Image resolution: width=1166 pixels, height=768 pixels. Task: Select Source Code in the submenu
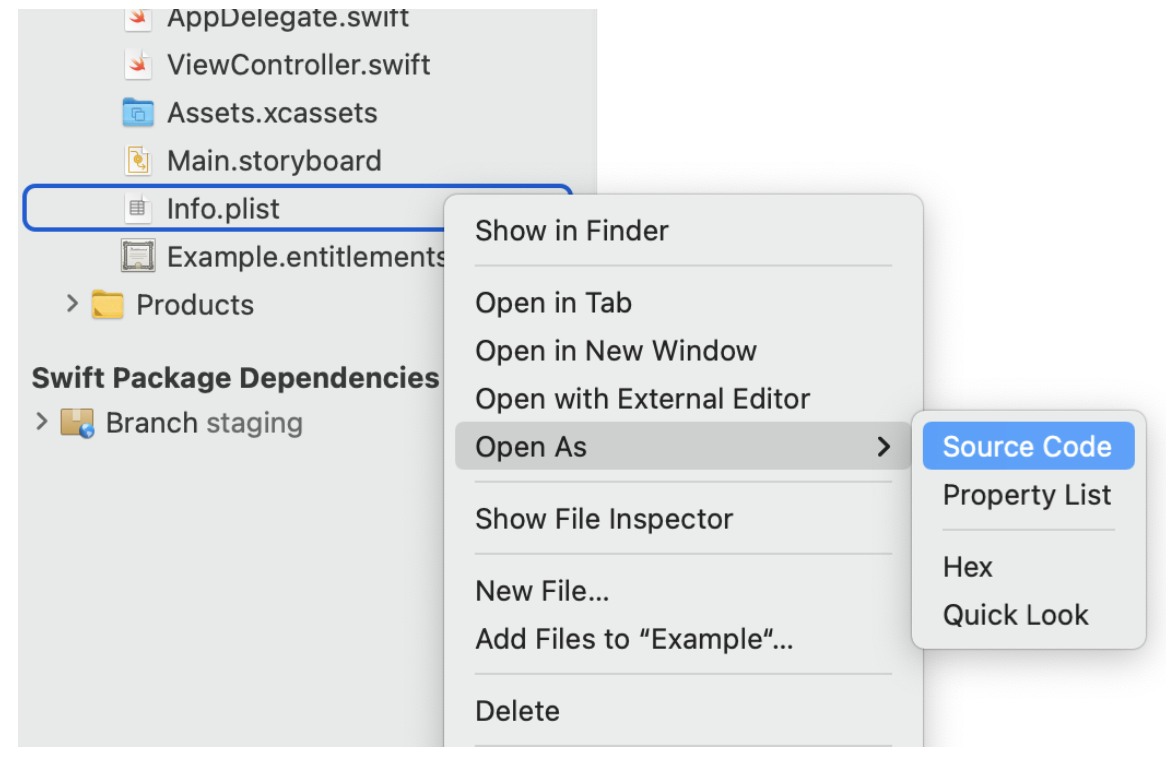[x=1028, y=446]
